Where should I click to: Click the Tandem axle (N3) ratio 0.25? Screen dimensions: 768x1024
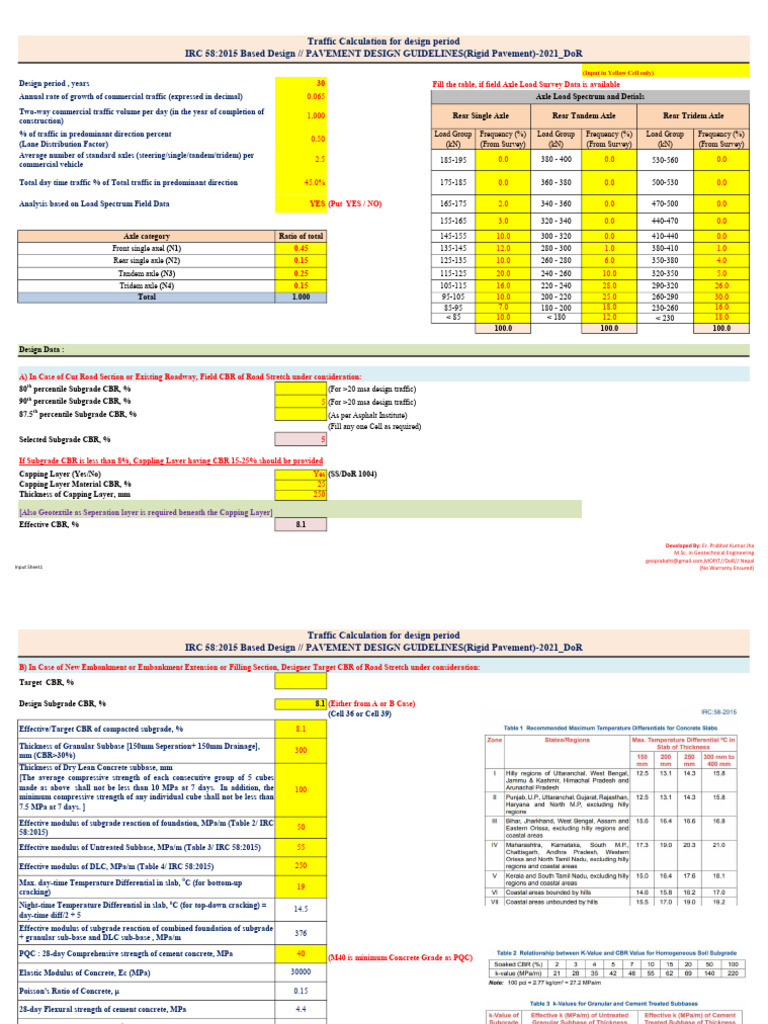tap(300, 273)
